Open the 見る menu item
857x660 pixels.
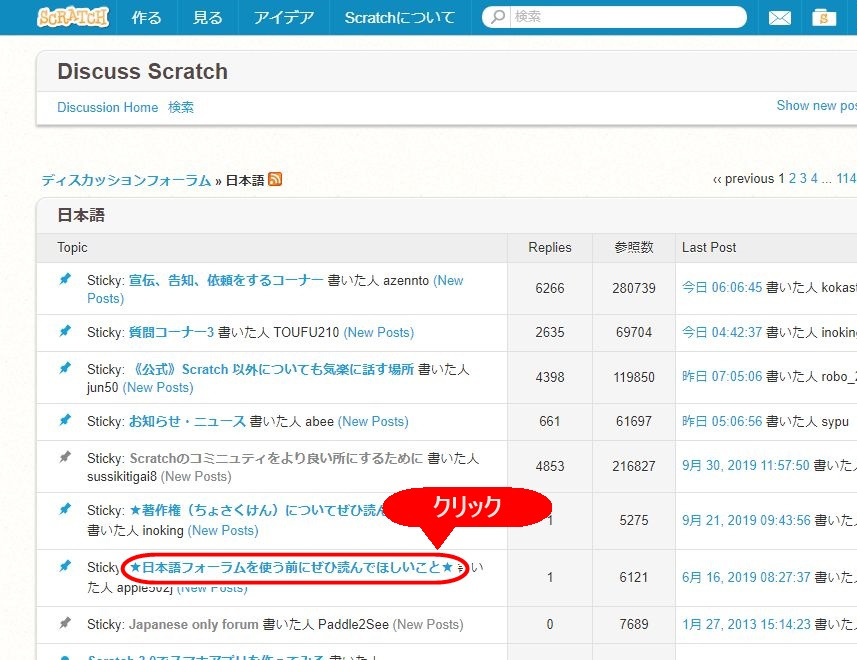click(x=208, y=17)
